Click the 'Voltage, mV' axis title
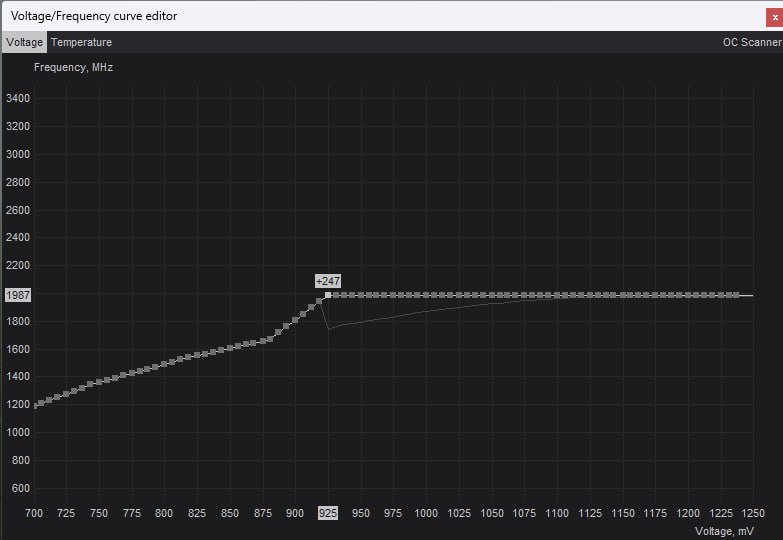The image size is (783, 540). click(x=724, y=531)
